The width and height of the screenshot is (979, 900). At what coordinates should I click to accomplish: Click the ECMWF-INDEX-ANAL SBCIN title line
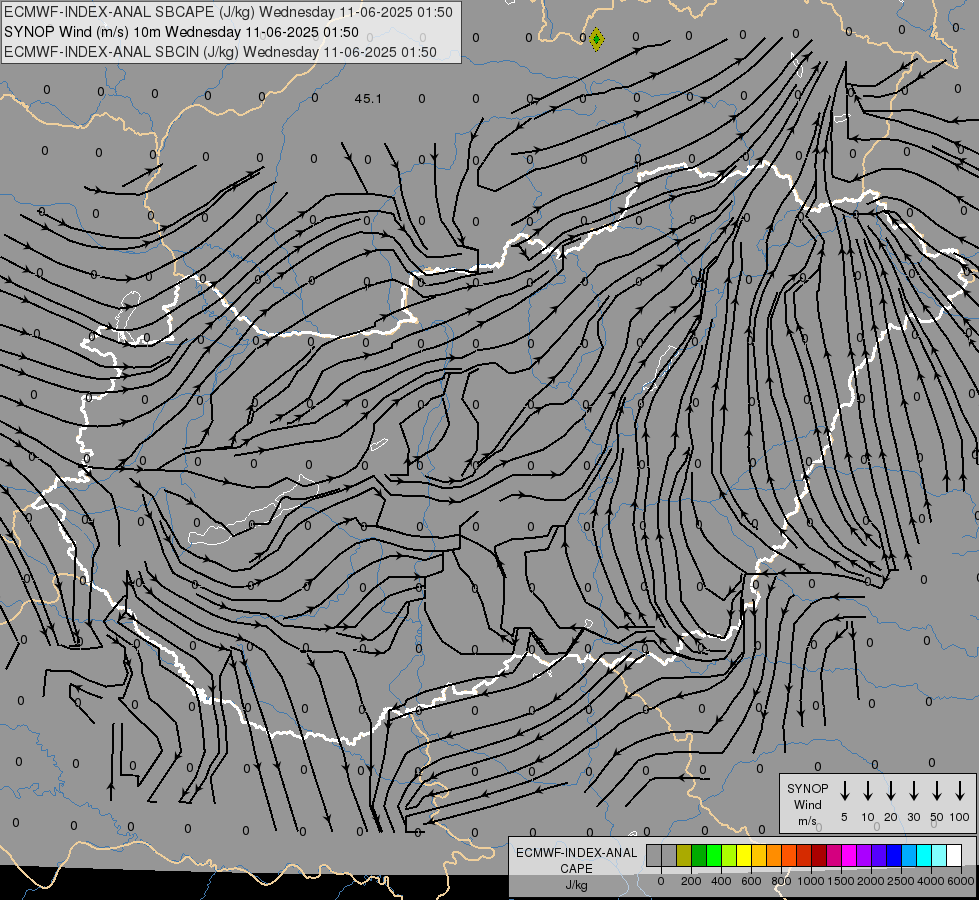pyautogui.click(x=220, y=52)
